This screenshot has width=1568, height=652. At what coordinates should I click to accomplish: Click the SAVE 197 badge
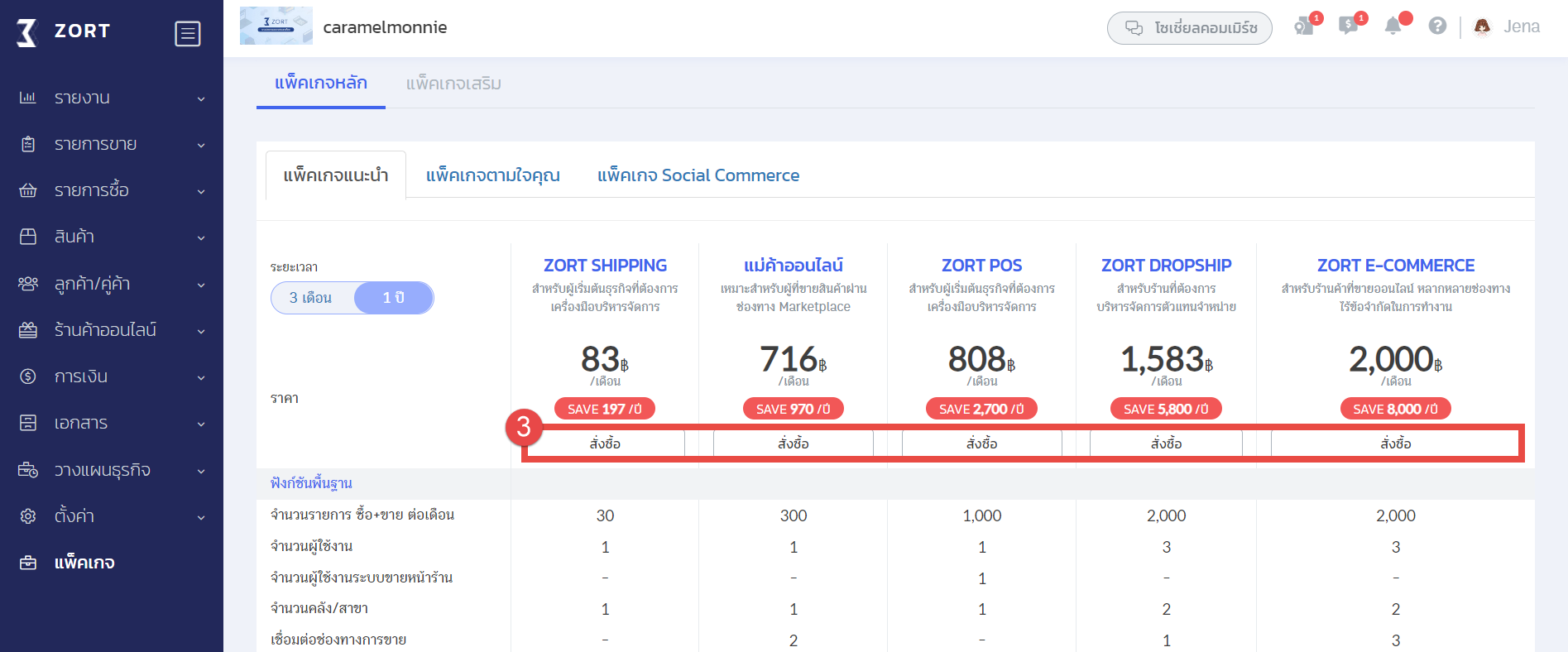(605, 409)
